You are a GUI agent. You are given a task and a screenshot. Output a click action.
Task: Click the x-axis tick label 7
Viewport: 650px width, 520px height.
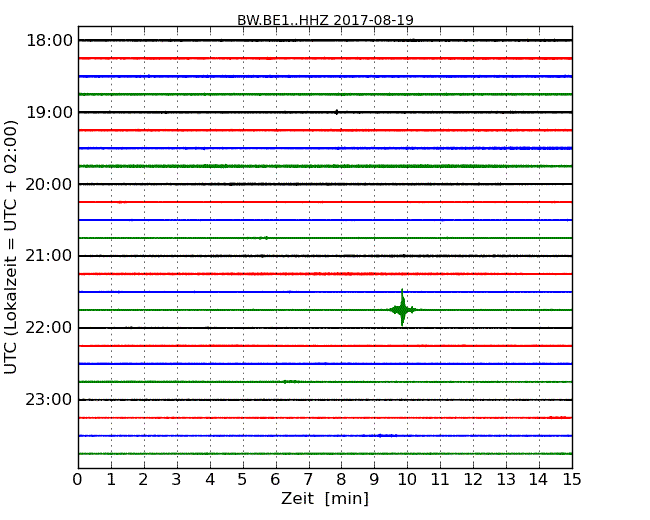point(308,479)
